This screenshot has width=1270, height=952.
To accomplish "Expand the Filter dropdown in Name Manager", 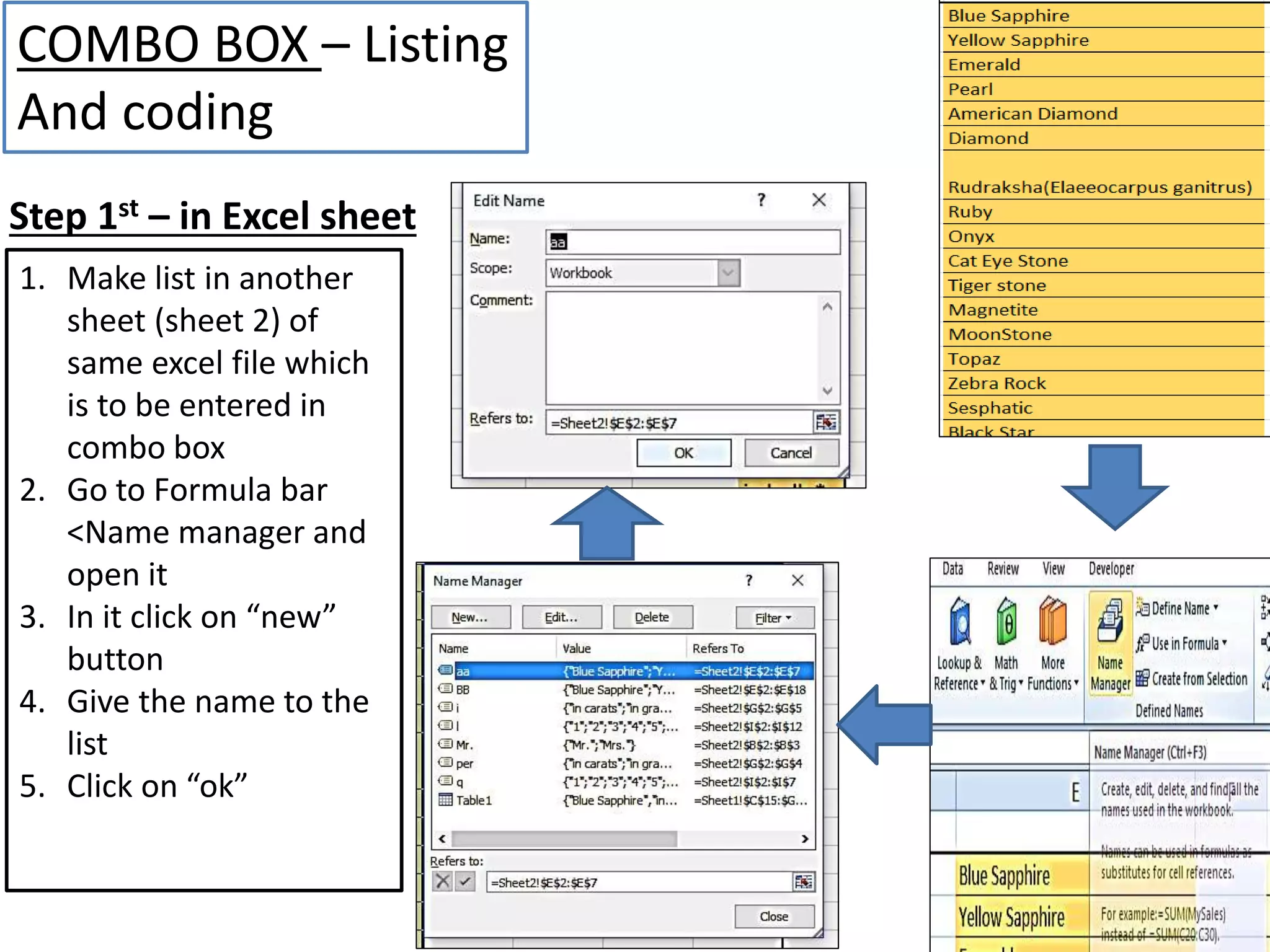I will pos(775,617).
